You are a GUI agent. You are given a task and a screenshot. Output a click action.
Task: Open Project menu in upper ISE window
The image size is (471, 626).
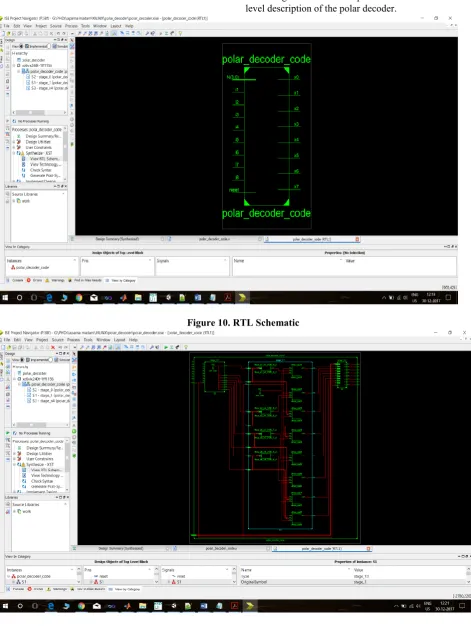[x=41, y=26]
